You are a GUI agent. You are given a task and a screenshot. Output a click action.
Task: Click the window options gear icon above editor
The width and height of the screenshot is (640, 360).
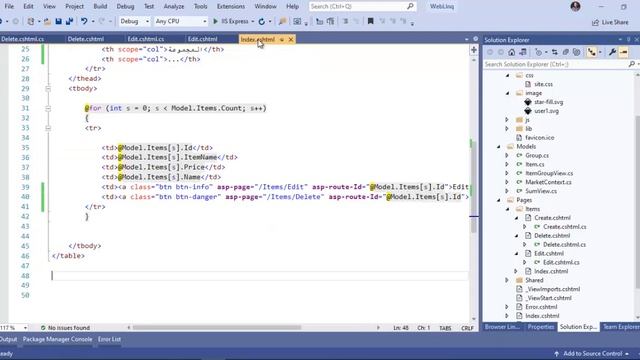tap(476, 39)
